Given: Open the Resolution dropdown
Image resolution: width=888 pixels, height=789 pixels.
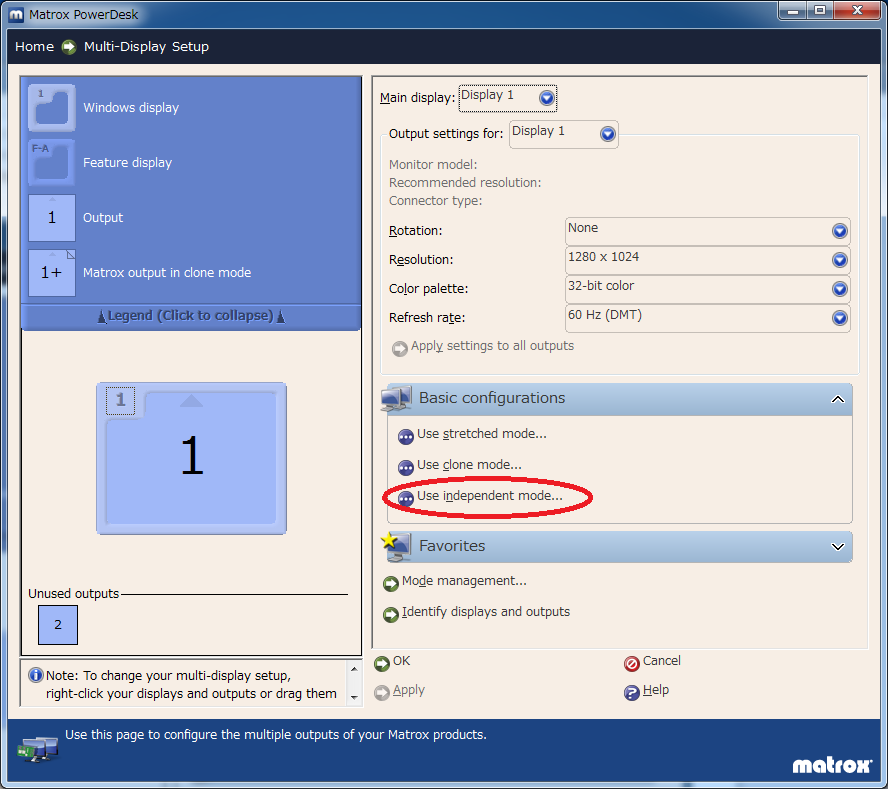Looking at the screenshot, I should coord(839,260).
